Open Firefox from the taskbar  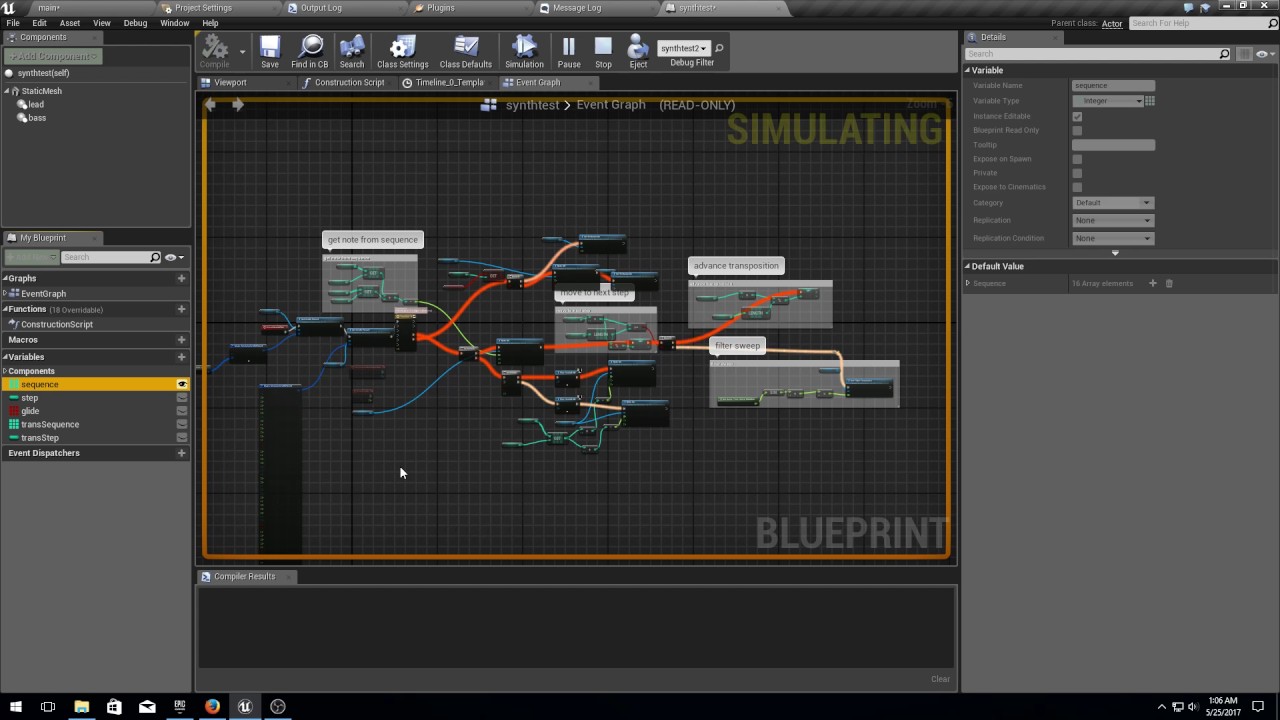tap(212, 706)
